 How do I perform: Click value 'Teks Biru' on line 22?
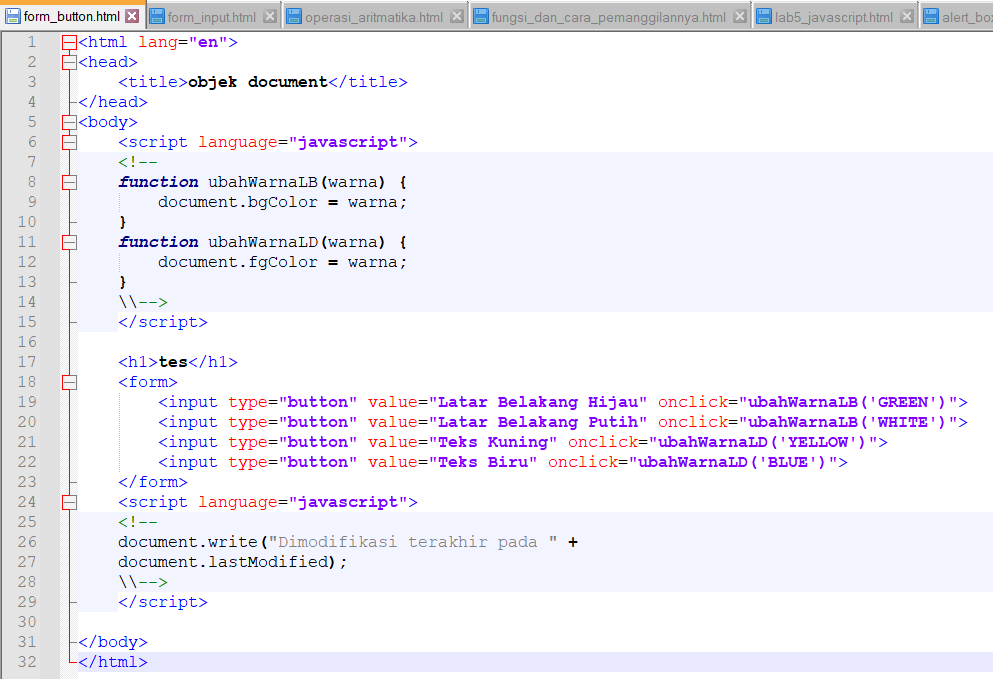pyautogui.click(x=483, y=462)
